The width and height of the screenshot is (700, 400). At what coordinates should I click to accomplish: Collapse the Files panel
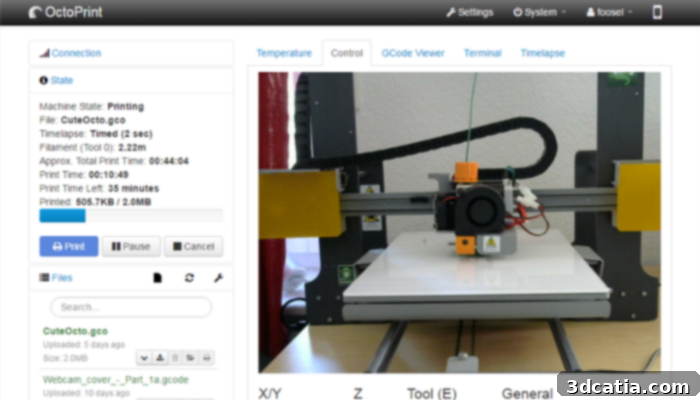(x=62, y=278)
